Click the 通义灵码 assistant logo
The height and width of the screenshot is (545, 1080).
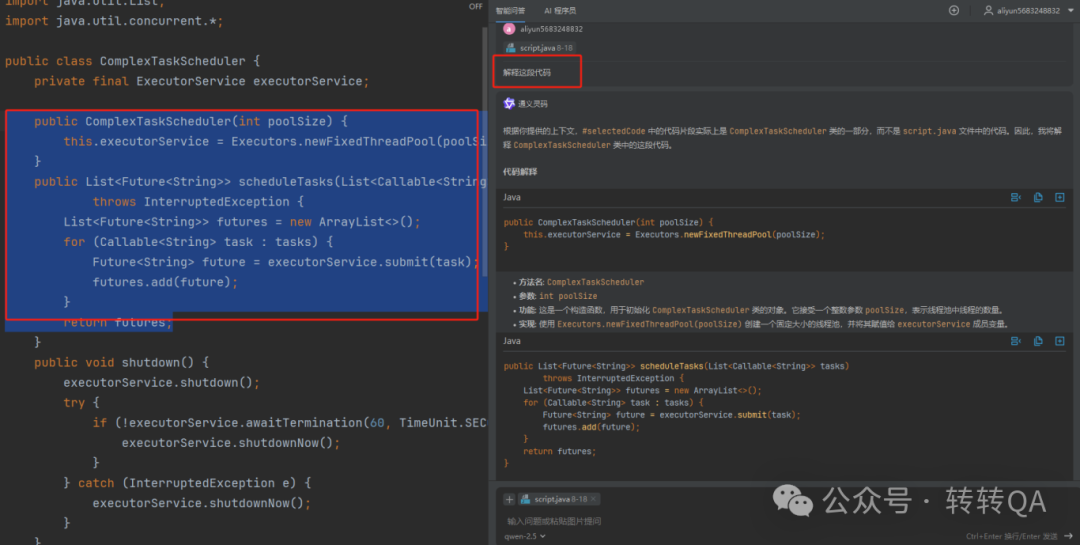(509, 103)
